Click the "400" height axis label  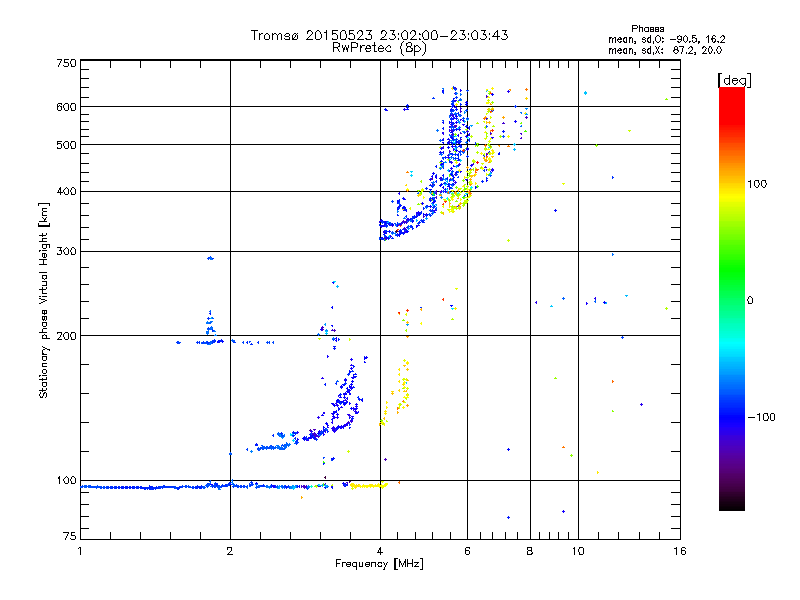click(x=66, y=192)
